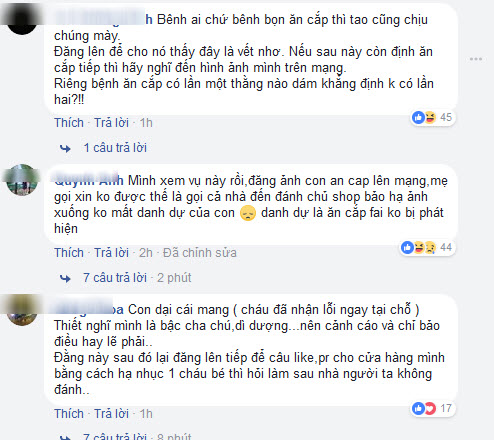Click 'Trả lời' under the second comment
The width and height of the screenshot is (494, 440).
pyautogui.click(x=111, y=253)
